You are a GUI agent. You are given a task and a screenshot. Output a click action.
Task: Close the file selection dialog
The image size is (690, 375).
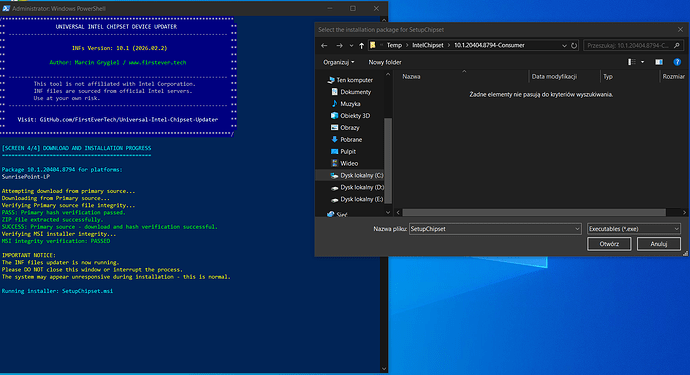point(680,29)
